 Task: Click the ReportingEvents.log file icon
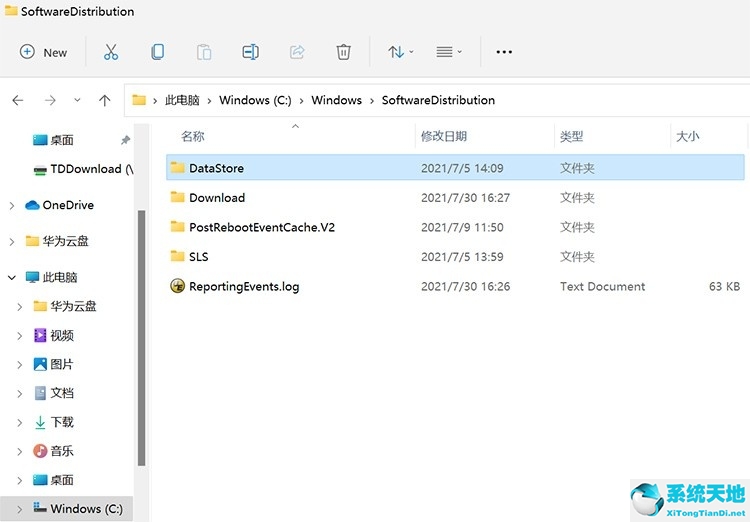click(x=177, y=286)
